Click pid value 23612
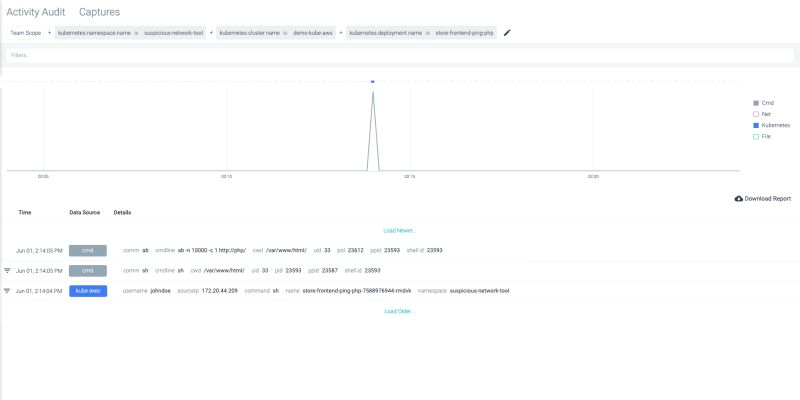 [356, 251]
